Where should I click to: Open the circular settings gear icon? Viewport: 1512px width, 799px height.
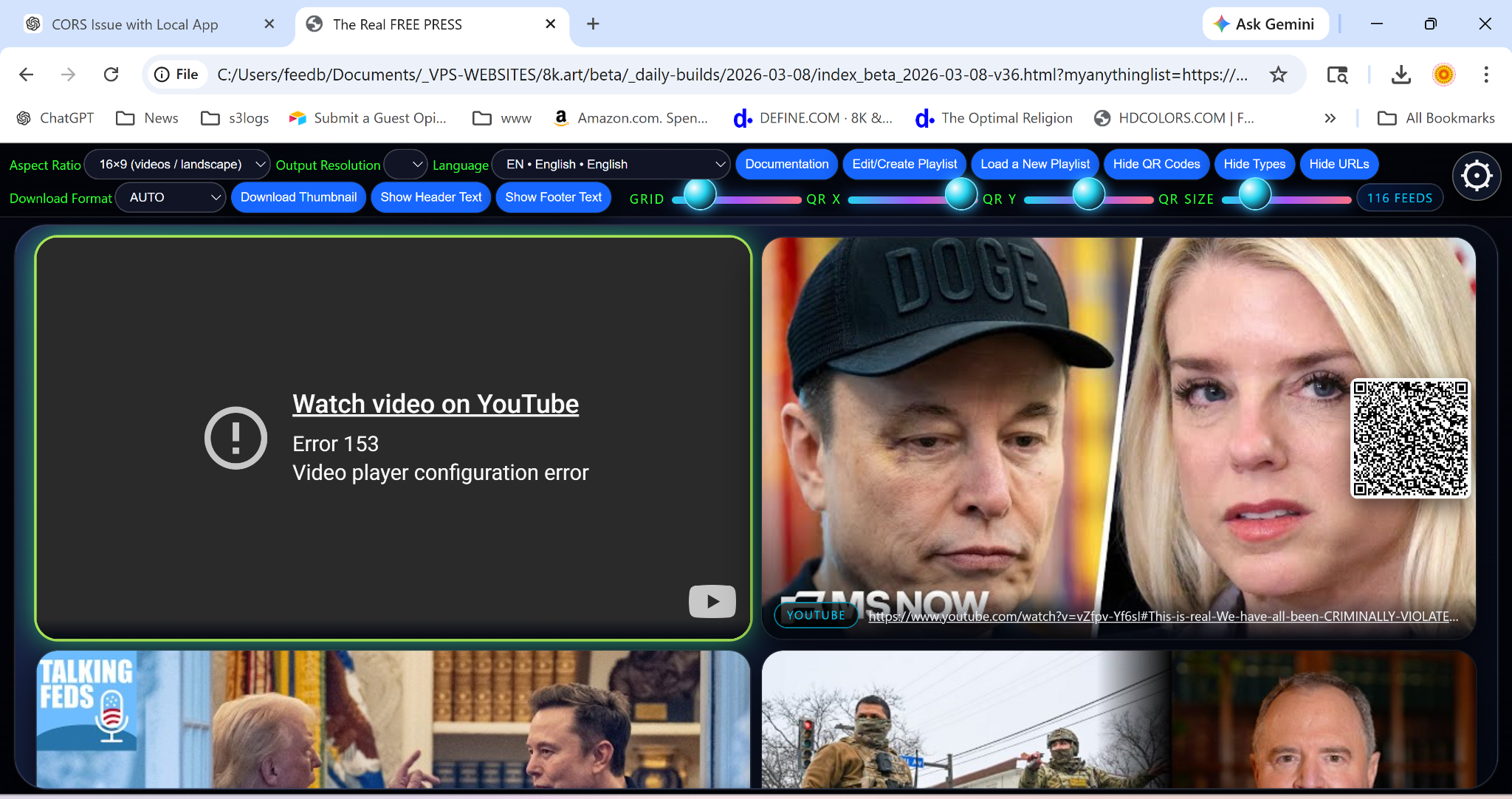pos(1477,176)
